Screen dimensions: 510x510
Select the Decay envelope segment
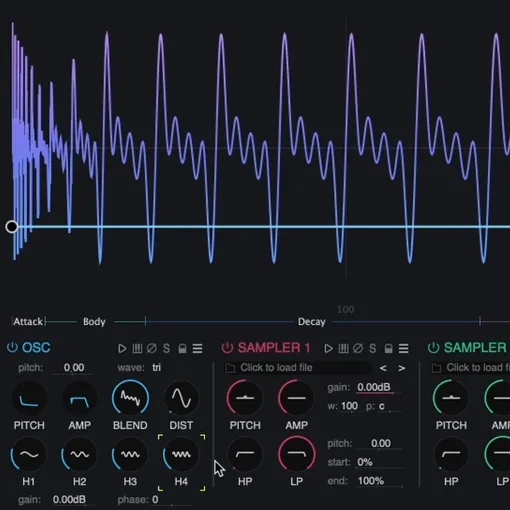click(311, 322)
